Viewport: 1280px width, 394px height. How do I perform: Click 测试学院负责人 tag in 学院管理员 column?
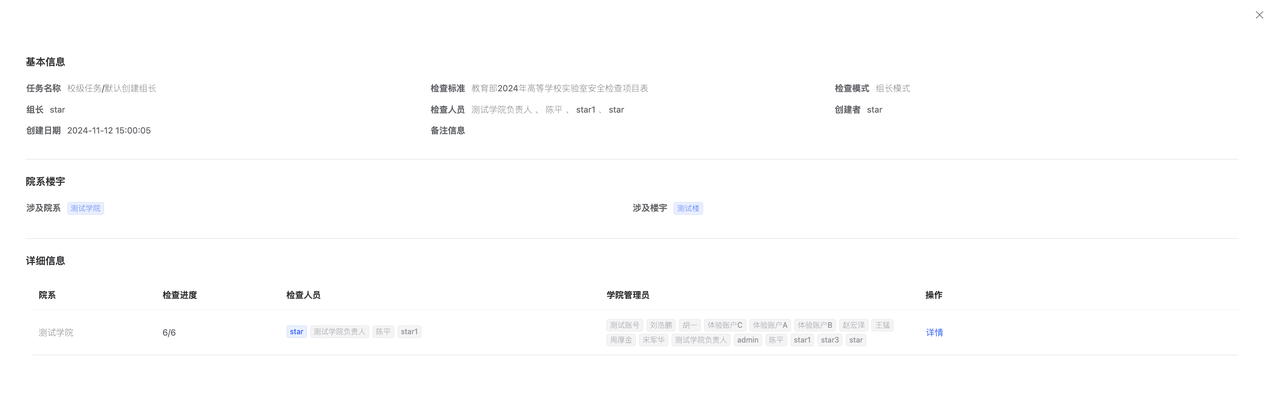[x=701, y=340]
